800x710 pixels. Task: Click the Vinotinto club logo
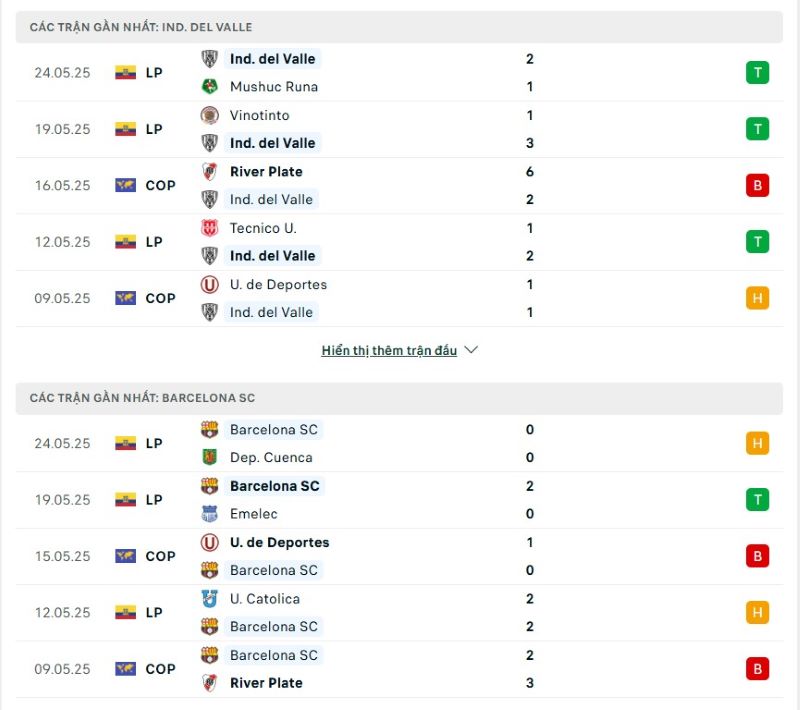209,115
